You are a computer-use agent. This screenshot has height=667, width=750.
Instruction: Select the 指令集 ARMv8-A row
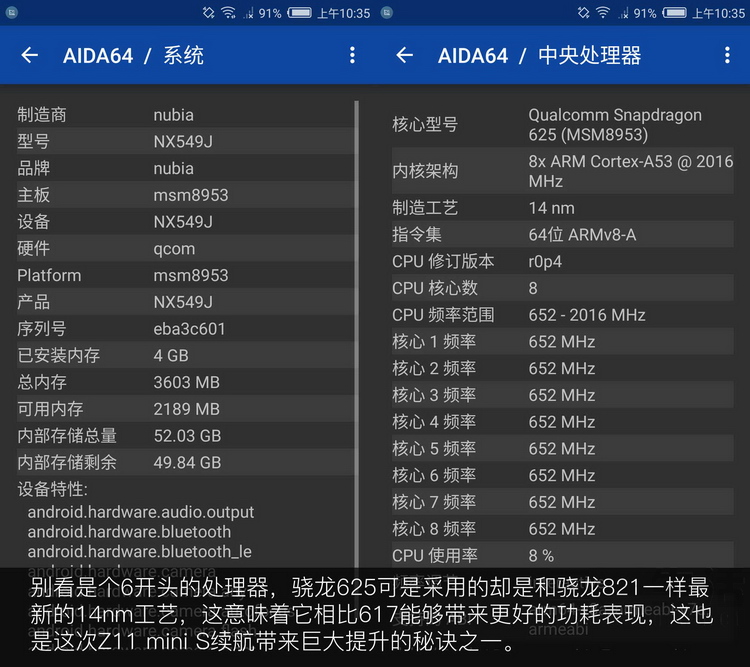562,235
